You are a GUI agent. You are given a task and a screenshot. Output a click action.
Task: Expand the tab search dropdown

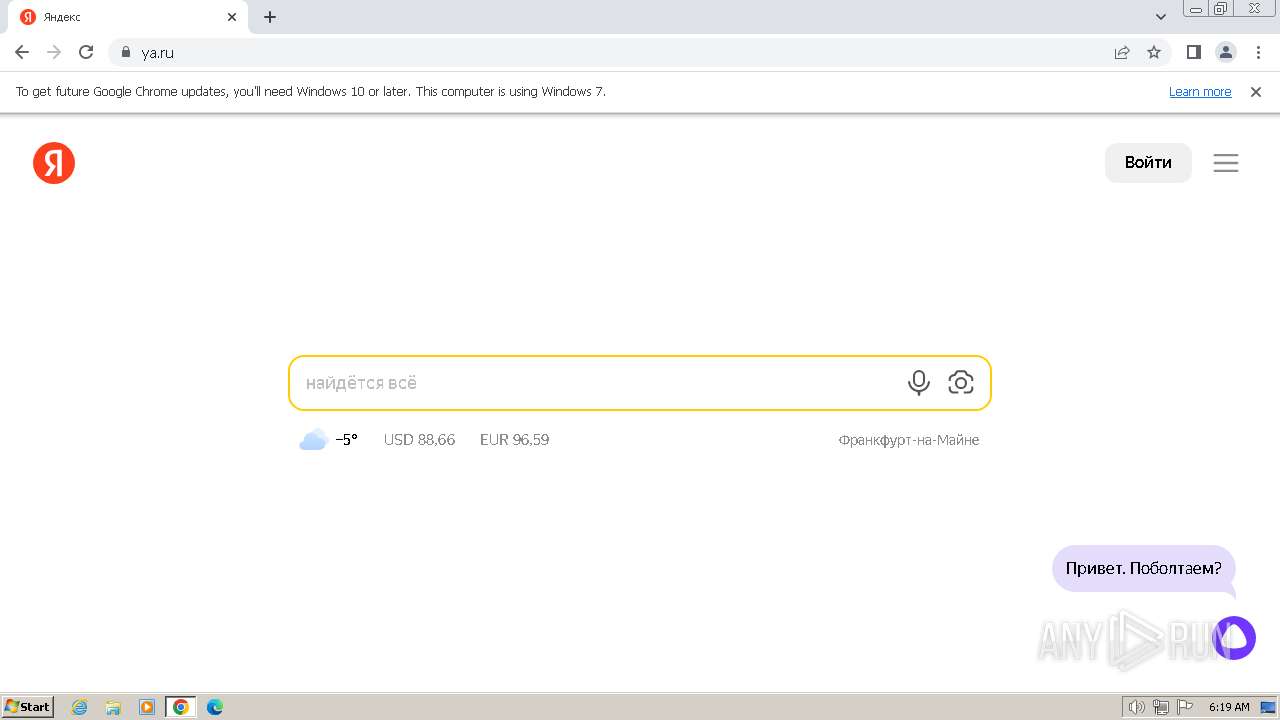[x=1161, y=17]
